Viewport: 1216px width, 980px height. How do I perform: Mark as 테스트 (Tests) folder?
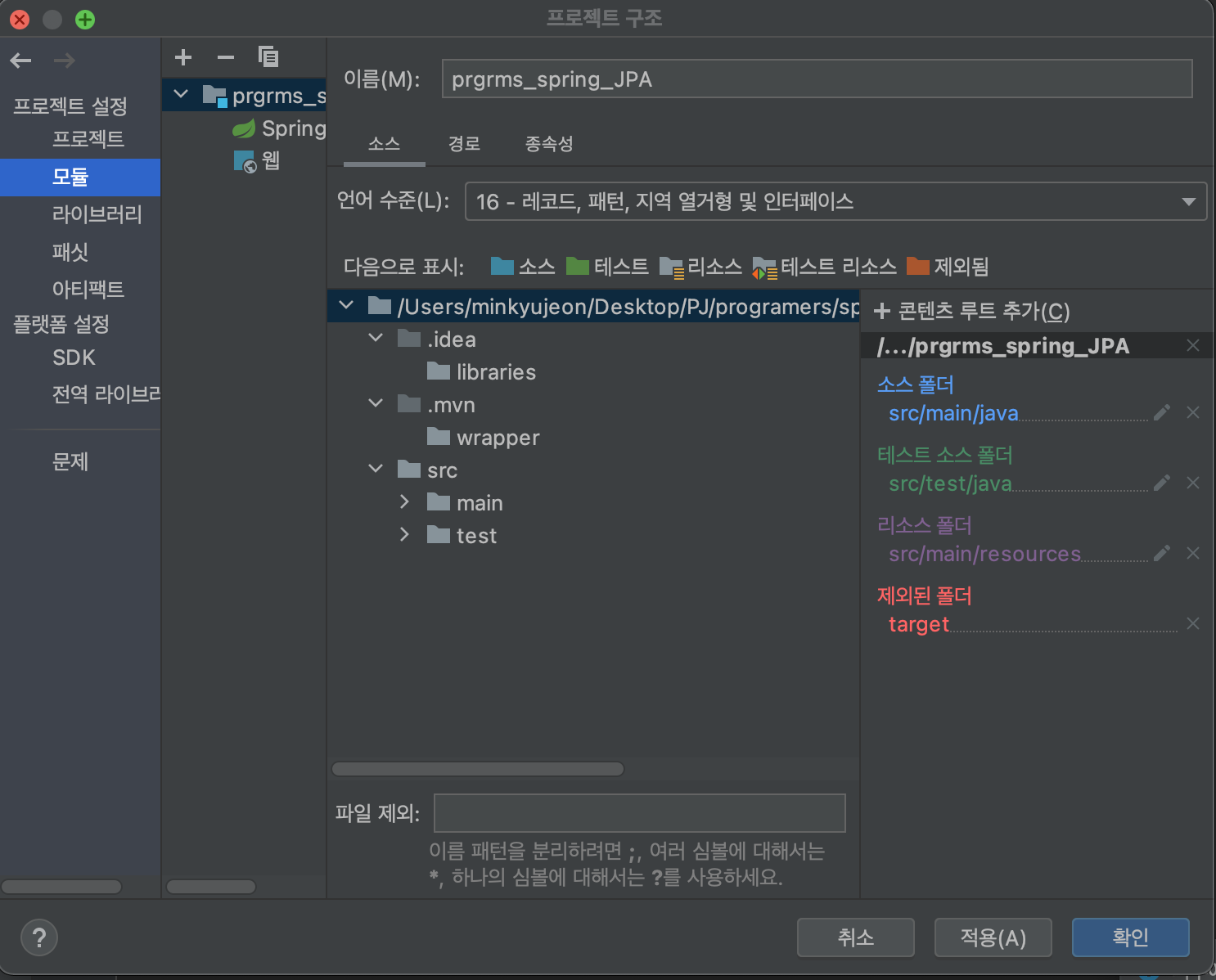click(607, 267)
